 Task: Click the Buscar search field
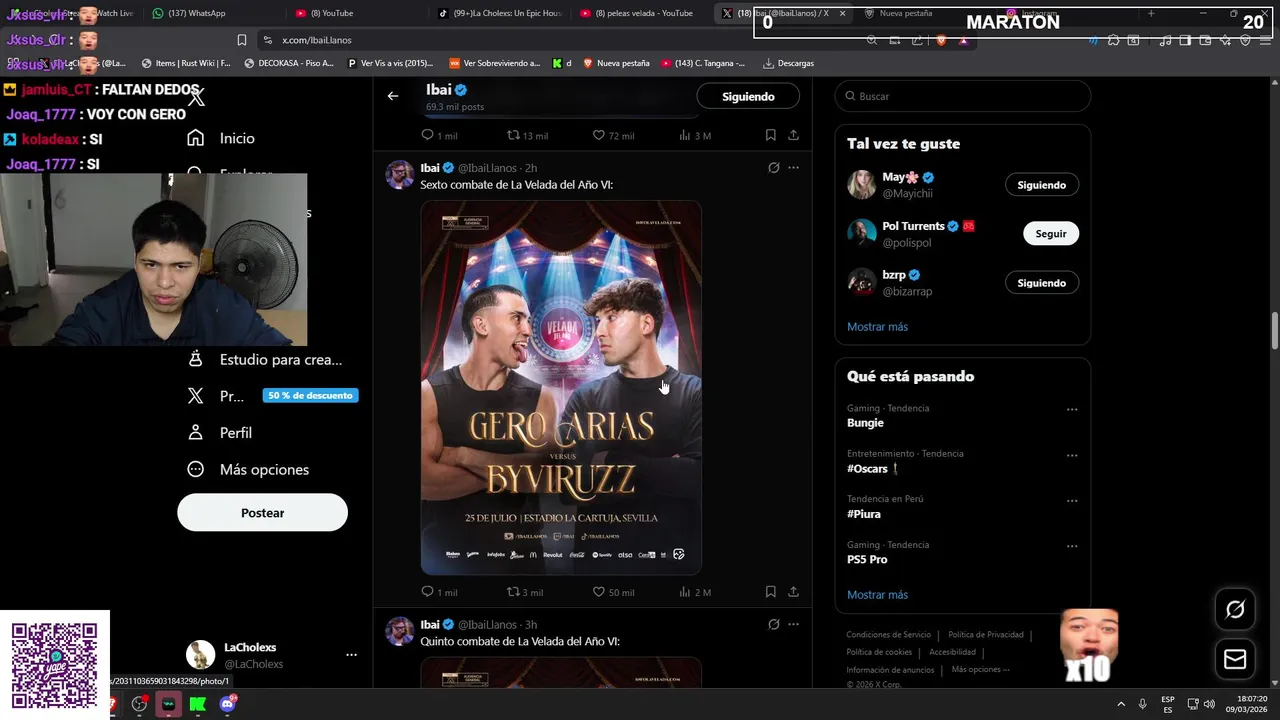963,96
